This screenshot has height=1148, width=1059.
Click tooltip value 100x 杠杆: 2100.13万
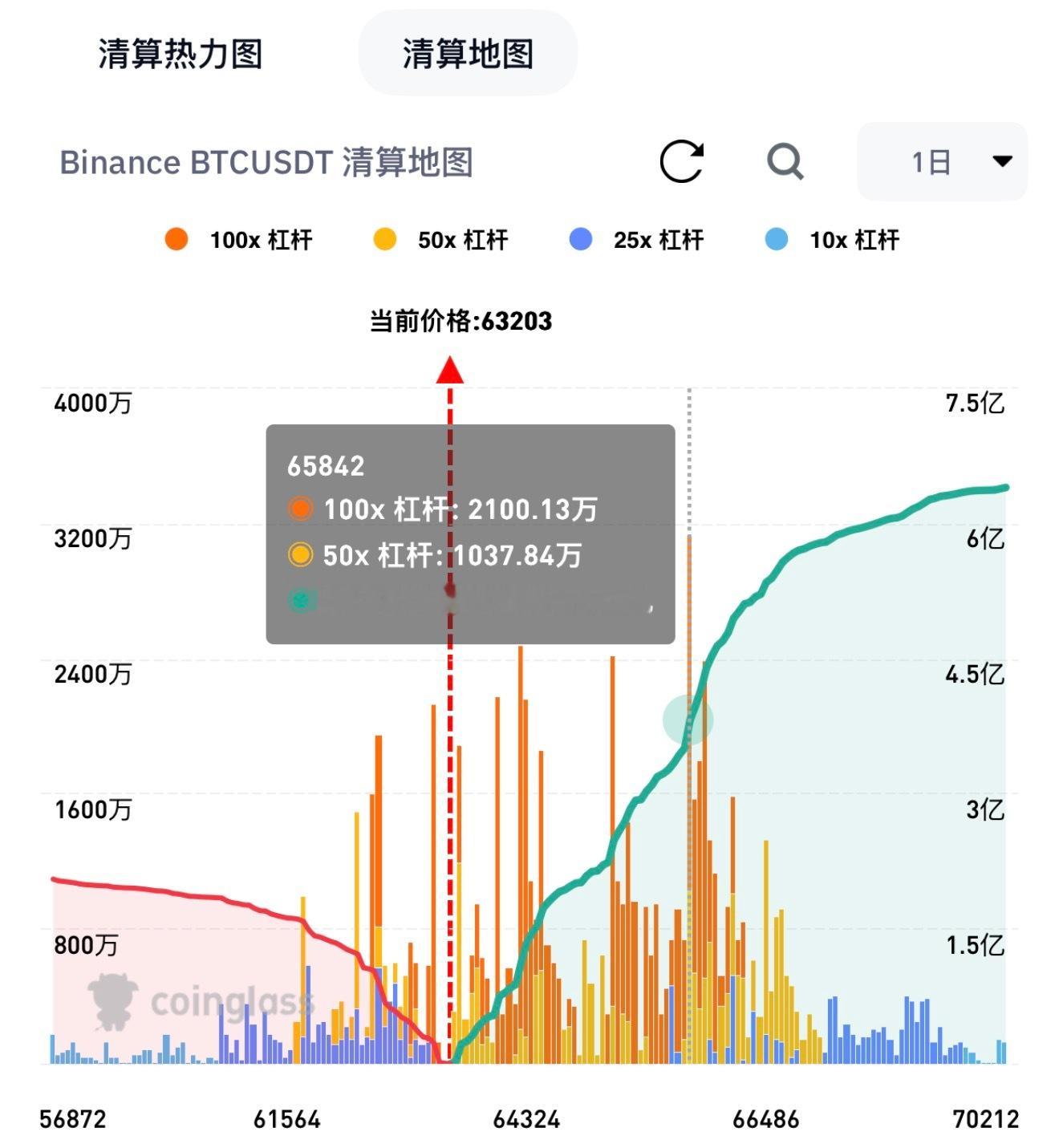461,509
